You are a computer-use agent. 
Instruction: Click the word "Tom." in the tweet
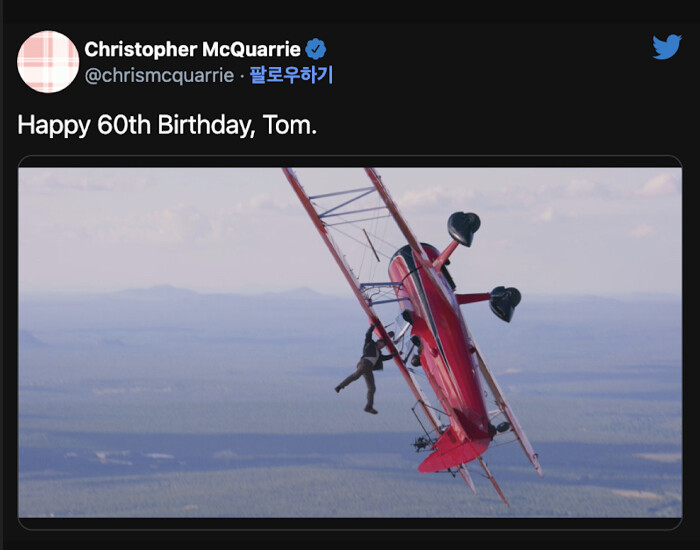pos(290,125)
